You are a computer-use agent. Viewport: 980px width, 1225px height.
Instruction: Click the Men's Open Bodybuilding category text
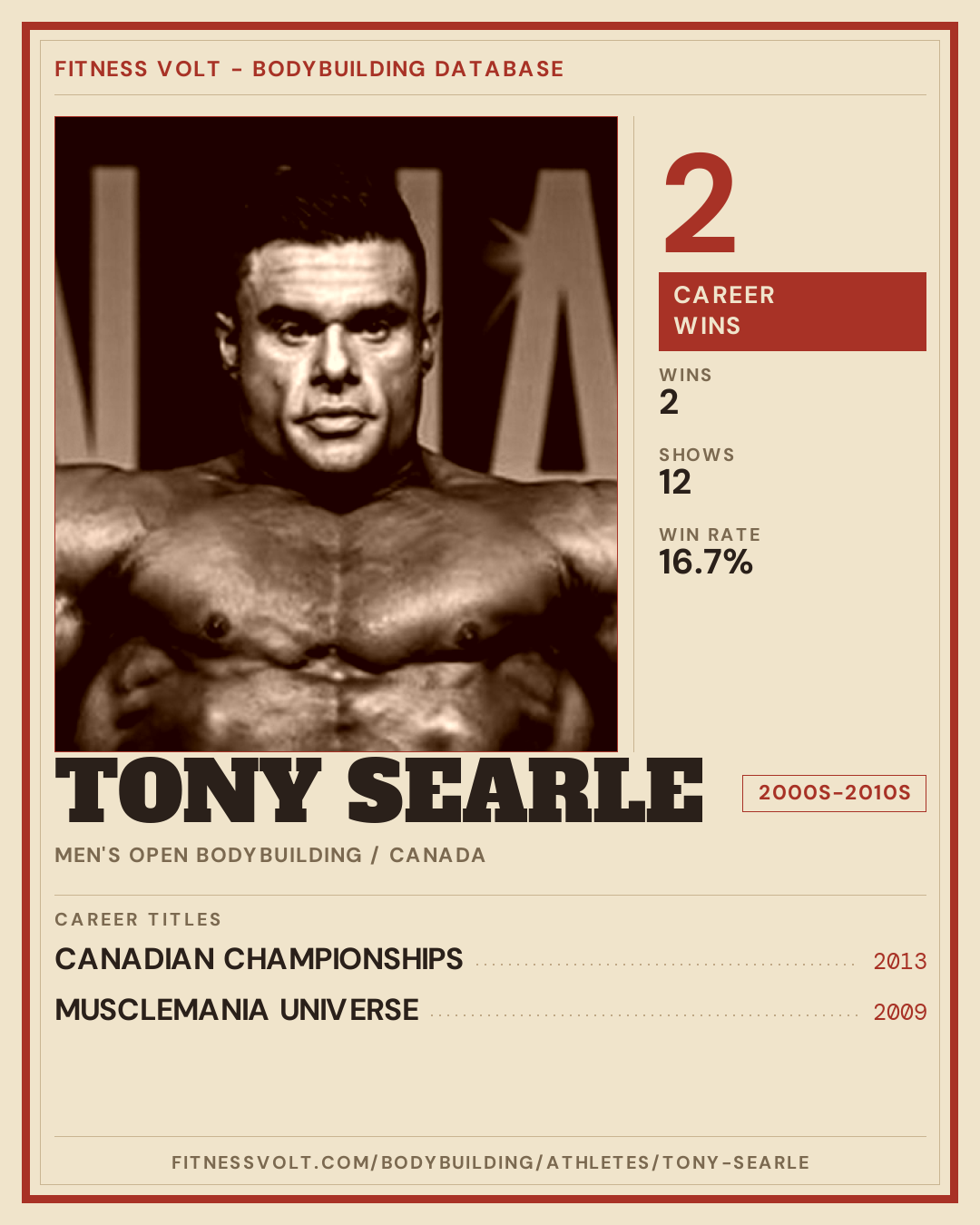click(x=208, y=855)
